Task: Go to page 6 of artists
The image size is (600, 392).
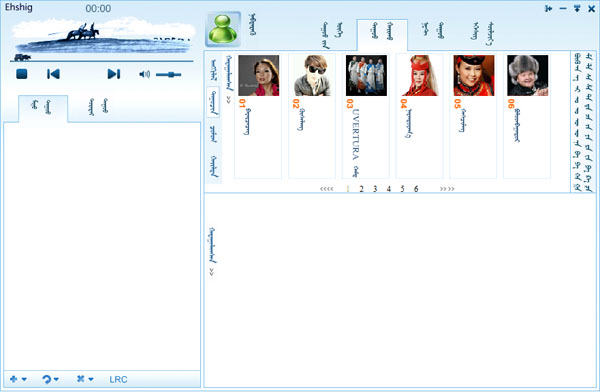Action: [416, 189]
